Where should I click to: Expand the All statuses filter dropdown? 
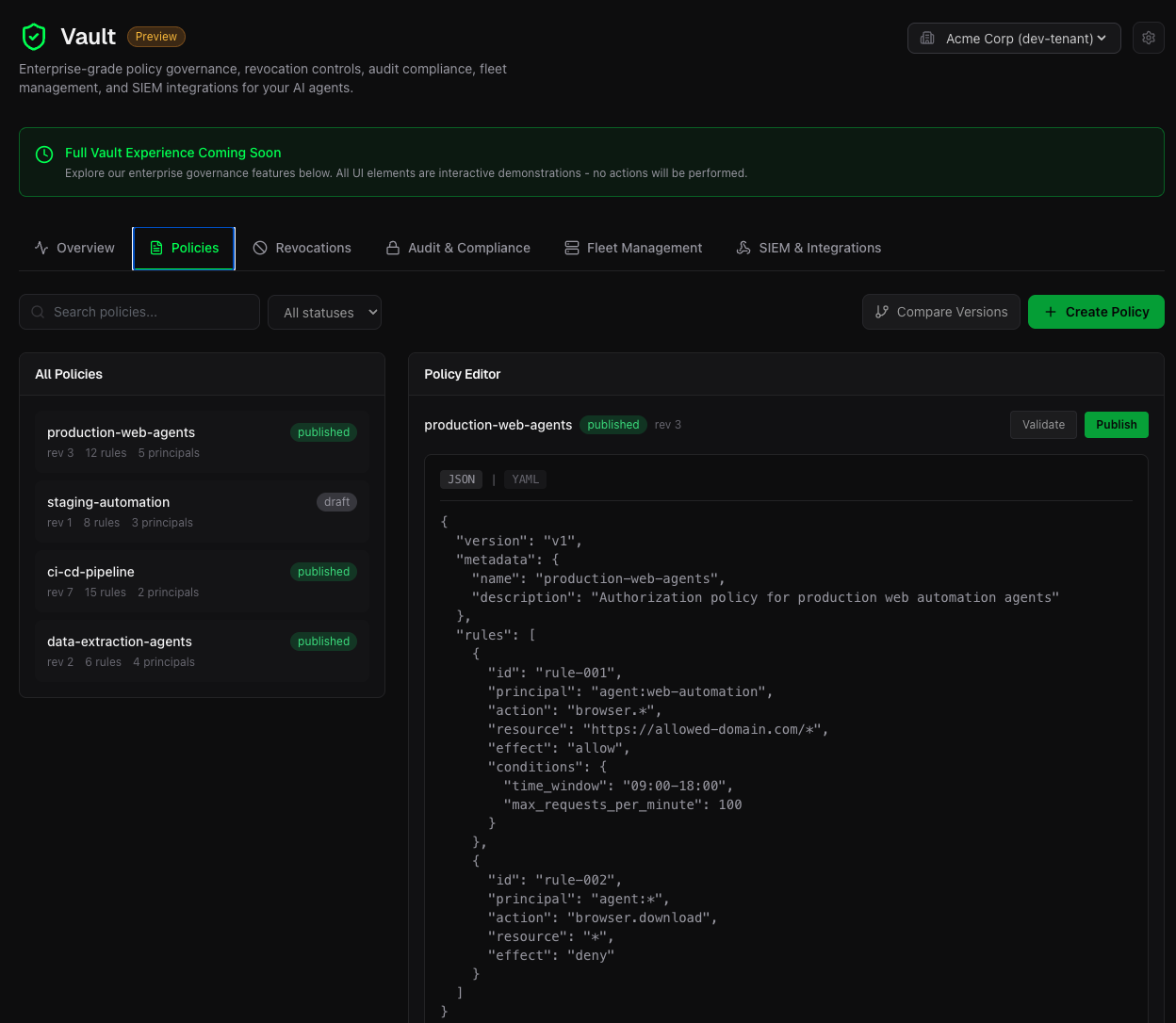click(x=324, y=313)
